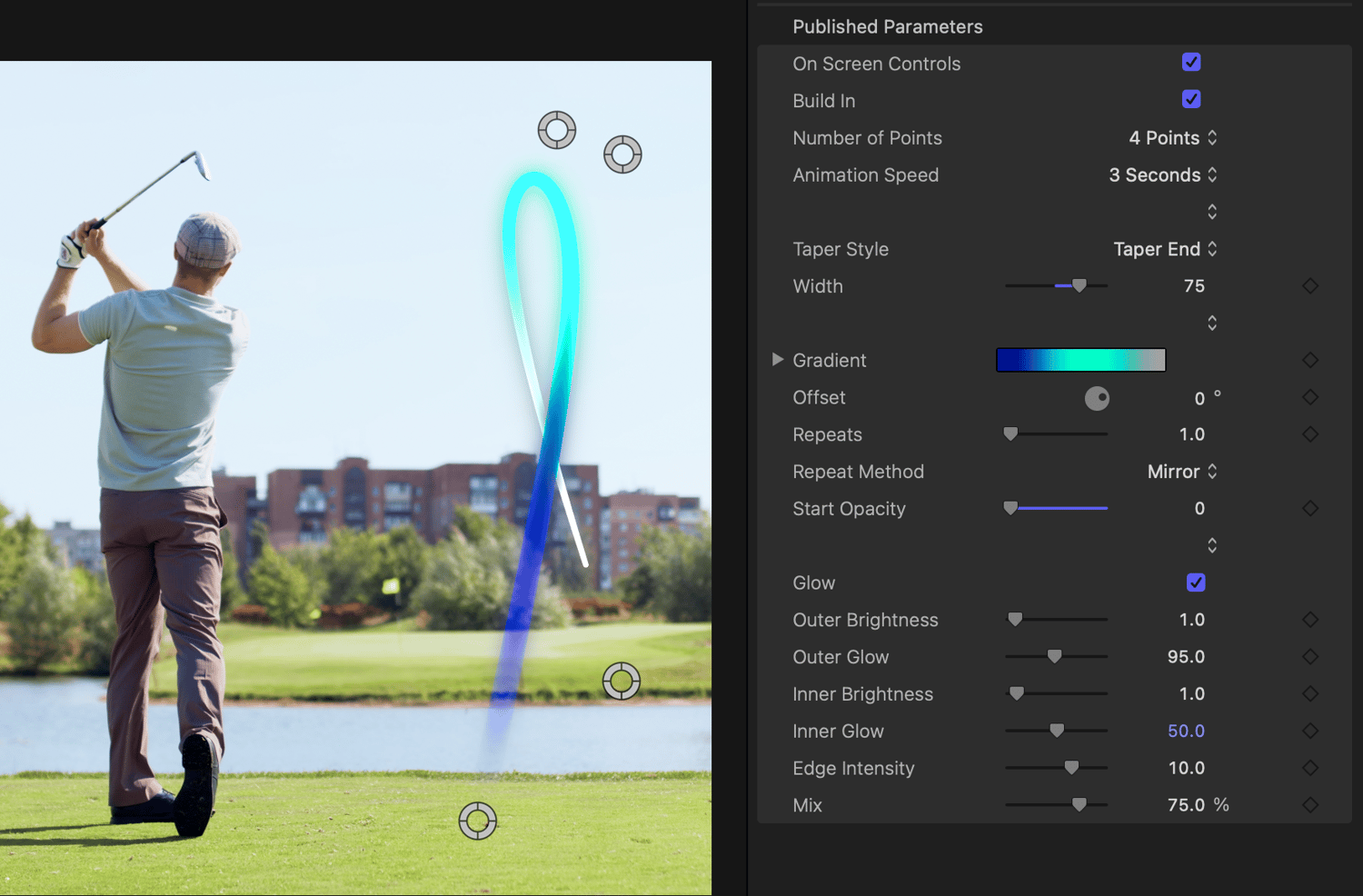Open the Animation Speed popup showing 3 Seconds

click(x=1163, y=175)
